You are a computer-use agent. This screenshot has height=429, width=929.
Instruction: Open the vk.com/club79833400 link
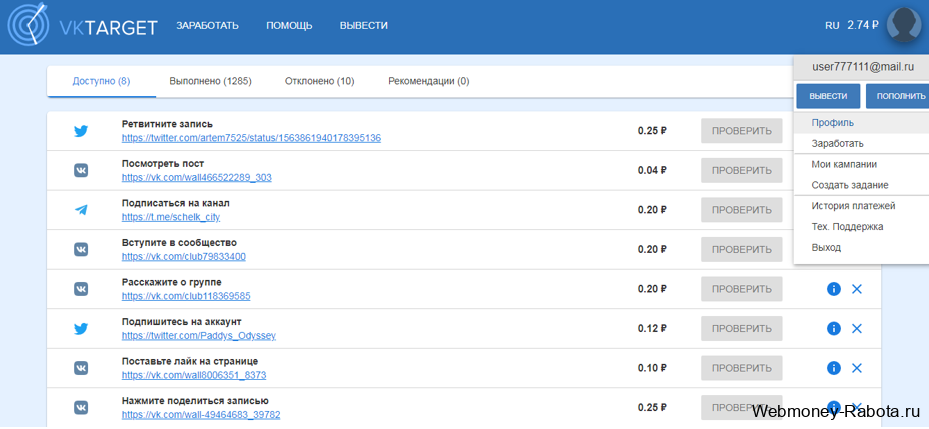[x=184, y=257]
